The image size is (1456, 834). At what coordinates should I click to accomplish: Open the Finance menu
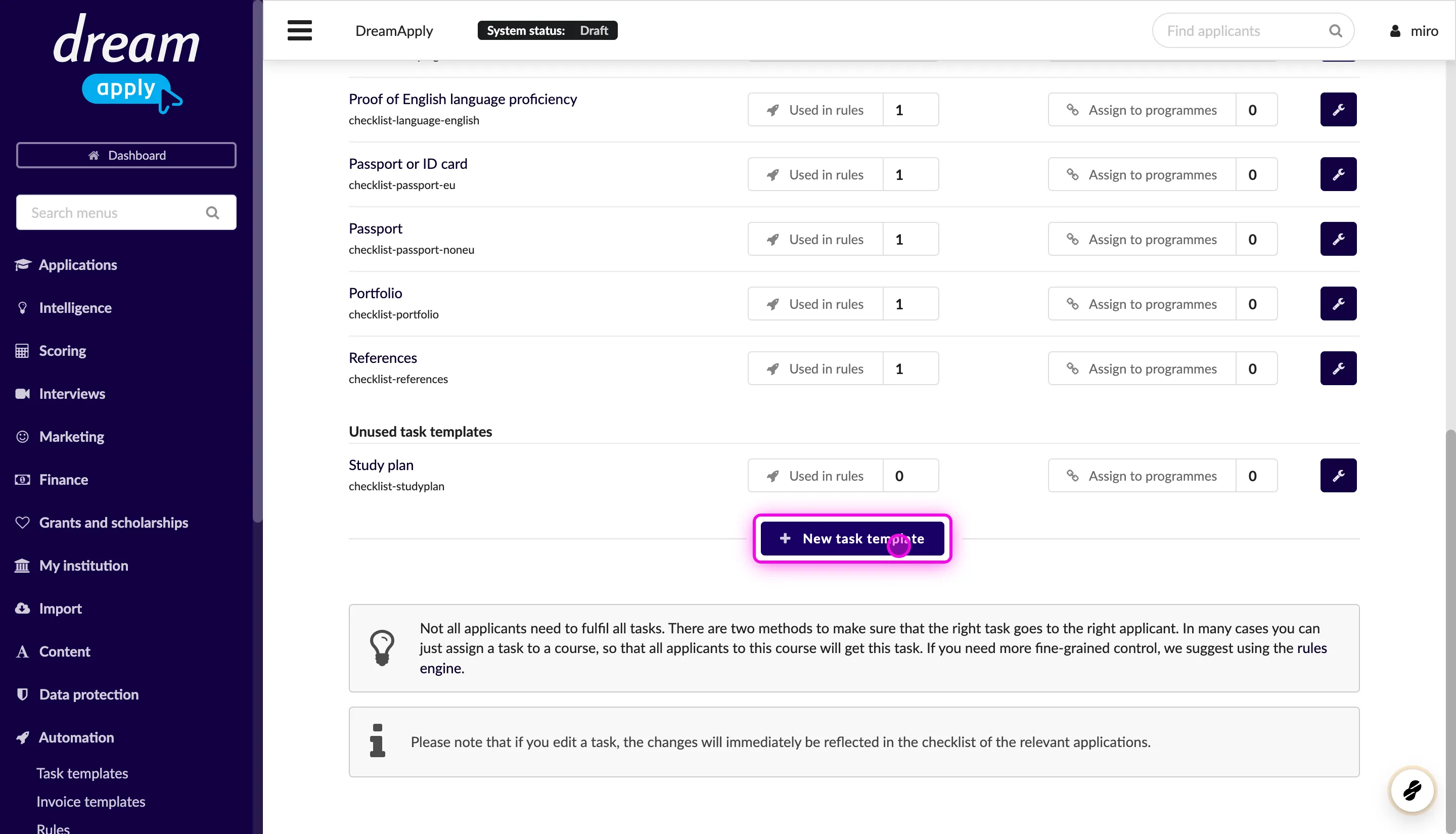click(64, 480)
